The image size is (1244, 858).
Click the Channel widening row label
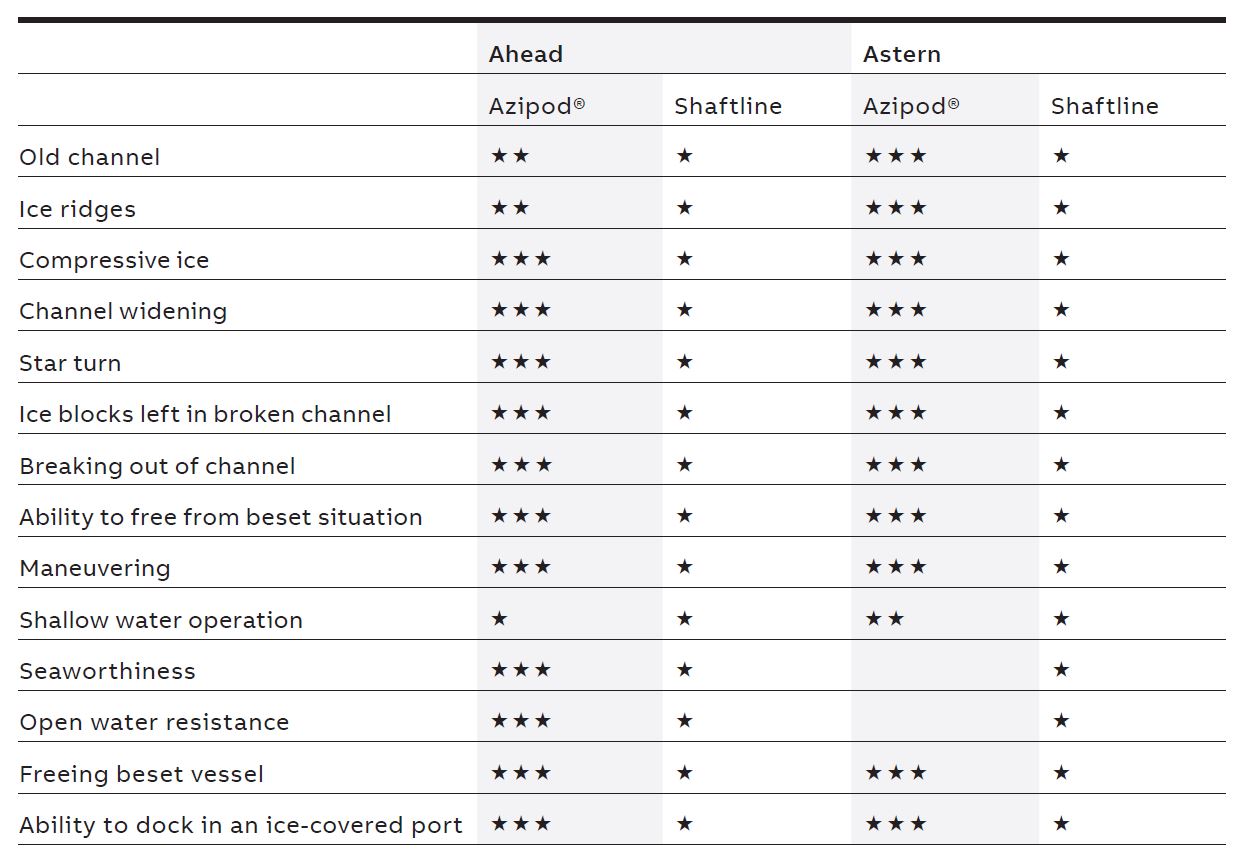[123, 311]
